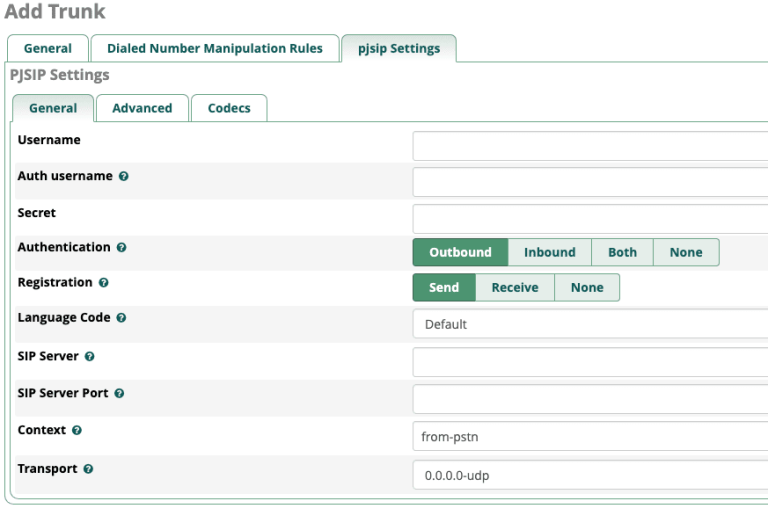Open the Language Code dropdown

590,324
